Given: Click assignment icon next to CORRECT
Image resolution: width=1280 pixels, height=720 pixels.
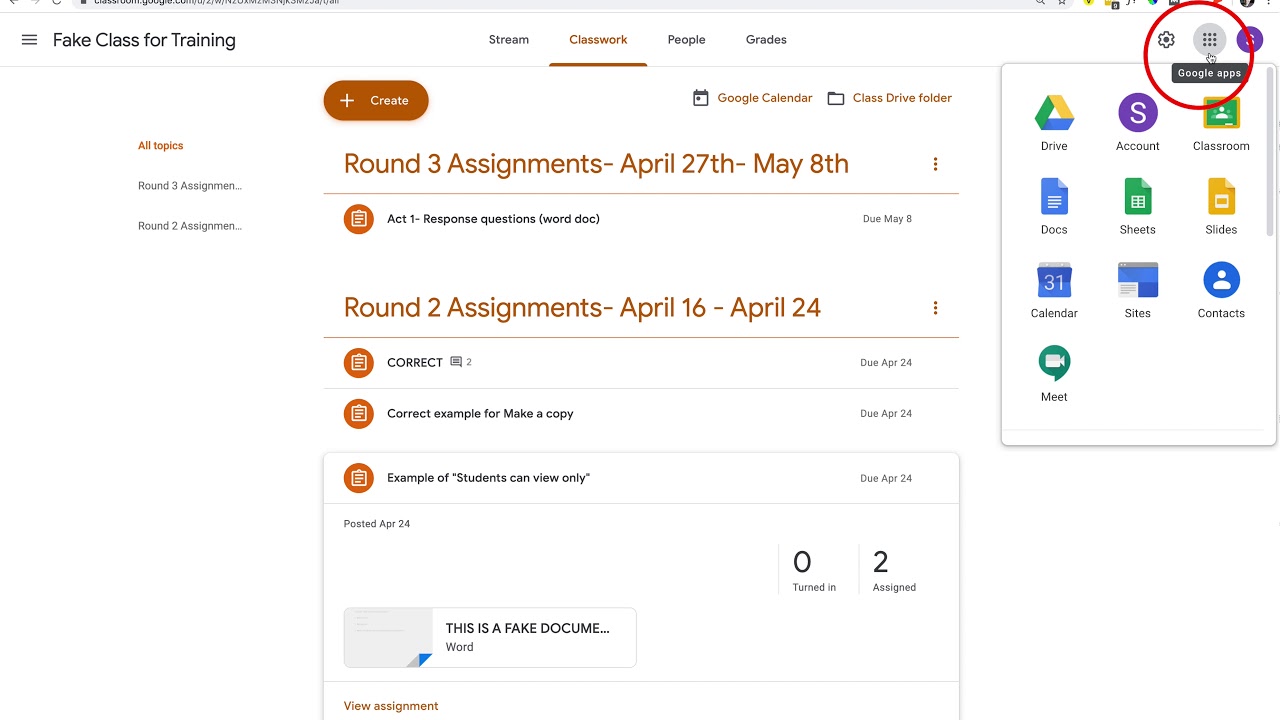Looking at the screenshot, I should [359, 363].
